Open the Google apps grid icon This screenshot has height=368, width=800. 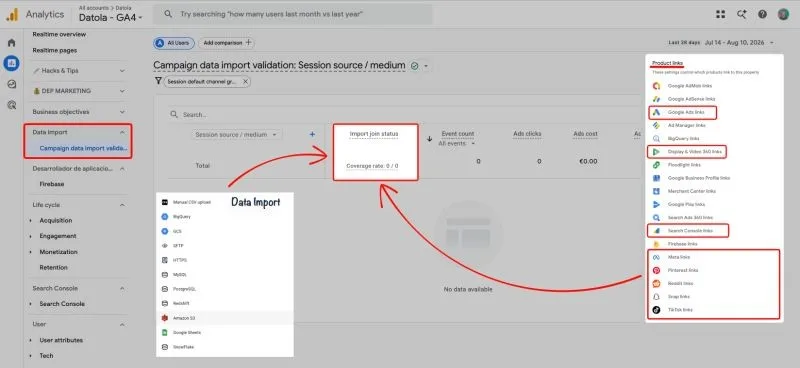720,14
